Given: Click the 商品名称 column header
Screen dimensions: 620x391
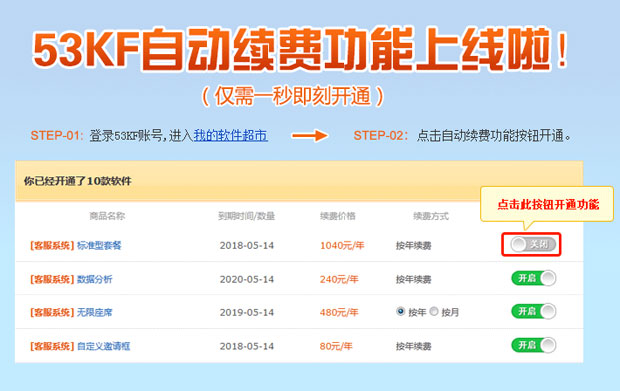Looking at the screenshot, I should pyautogui.click(x=107, y=216).
